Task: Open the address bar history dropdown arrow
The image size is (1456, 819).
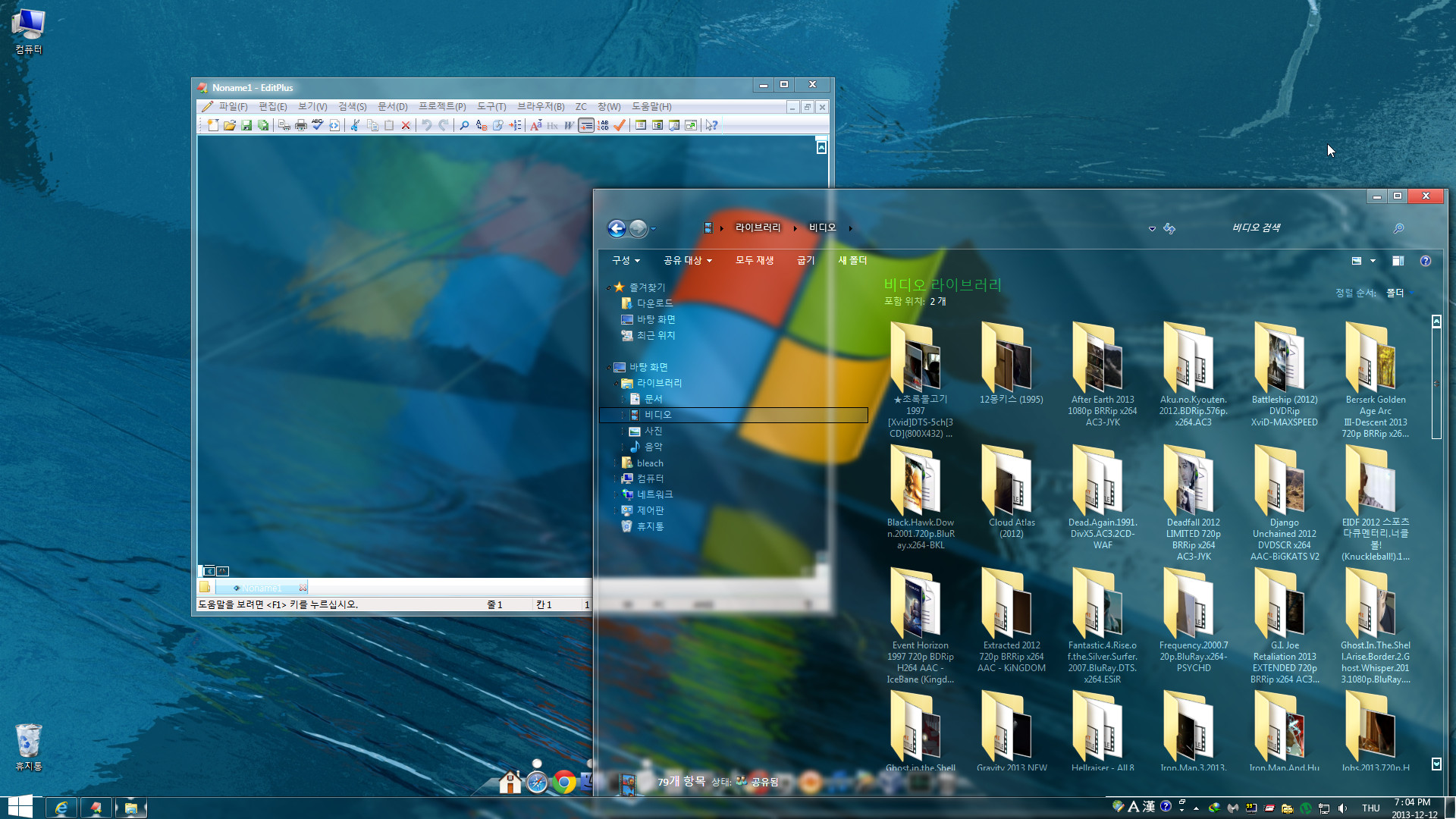Action: 1152,229
